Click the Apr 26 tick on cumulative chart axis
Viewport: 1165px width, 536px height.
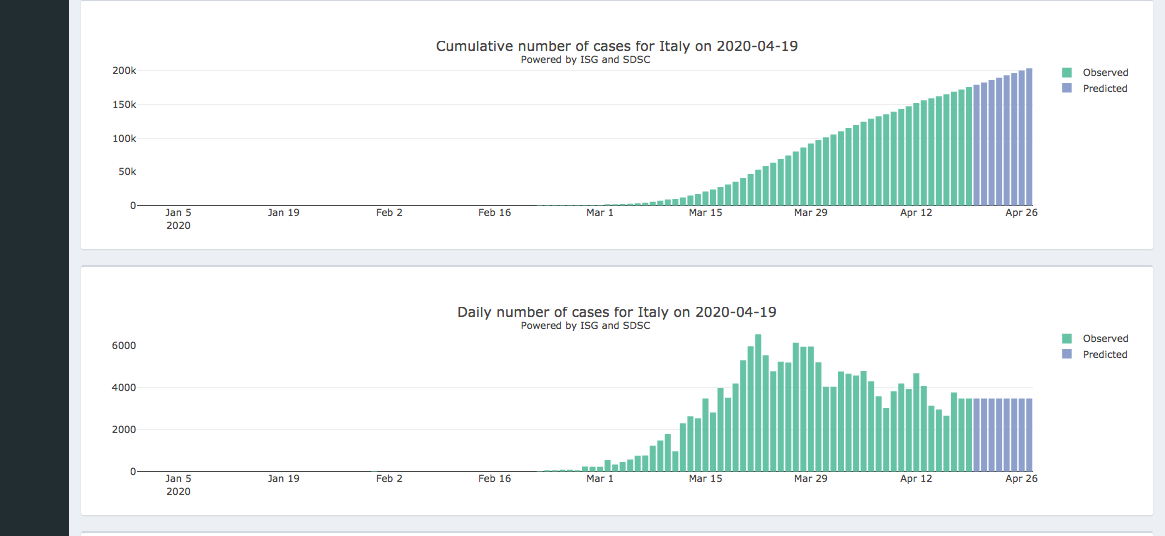1021,213
